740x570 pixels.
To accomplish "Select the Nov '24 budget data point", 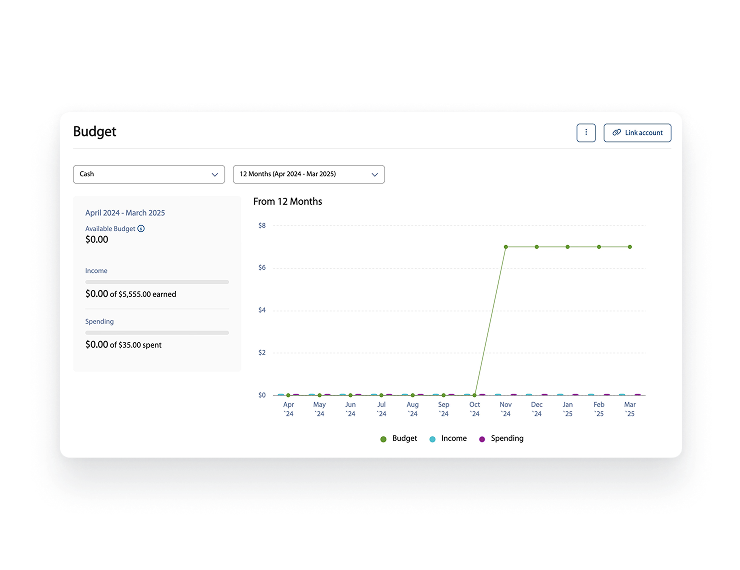I will 505,247.
